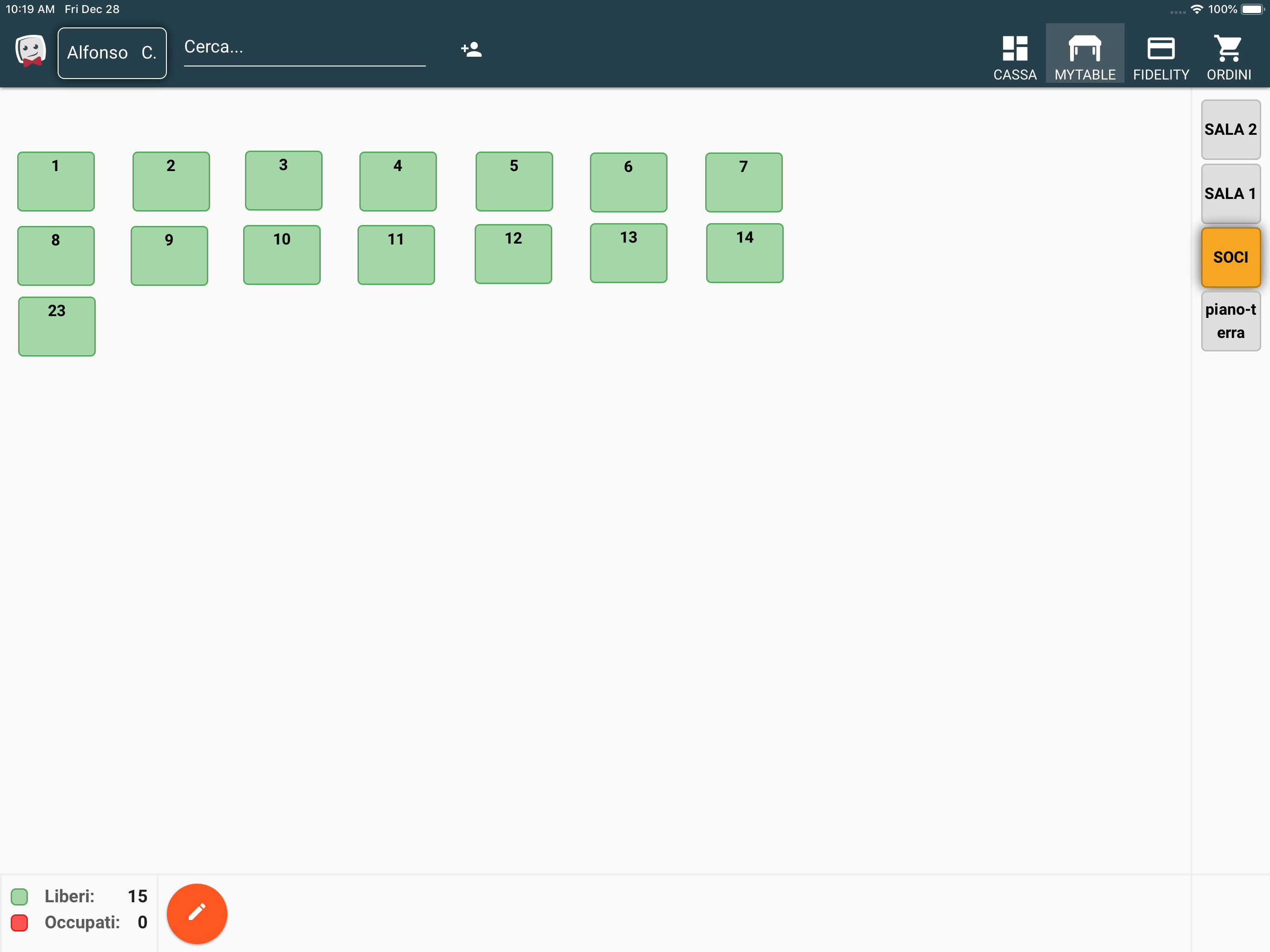Open table 6

[x=628, y=182]
